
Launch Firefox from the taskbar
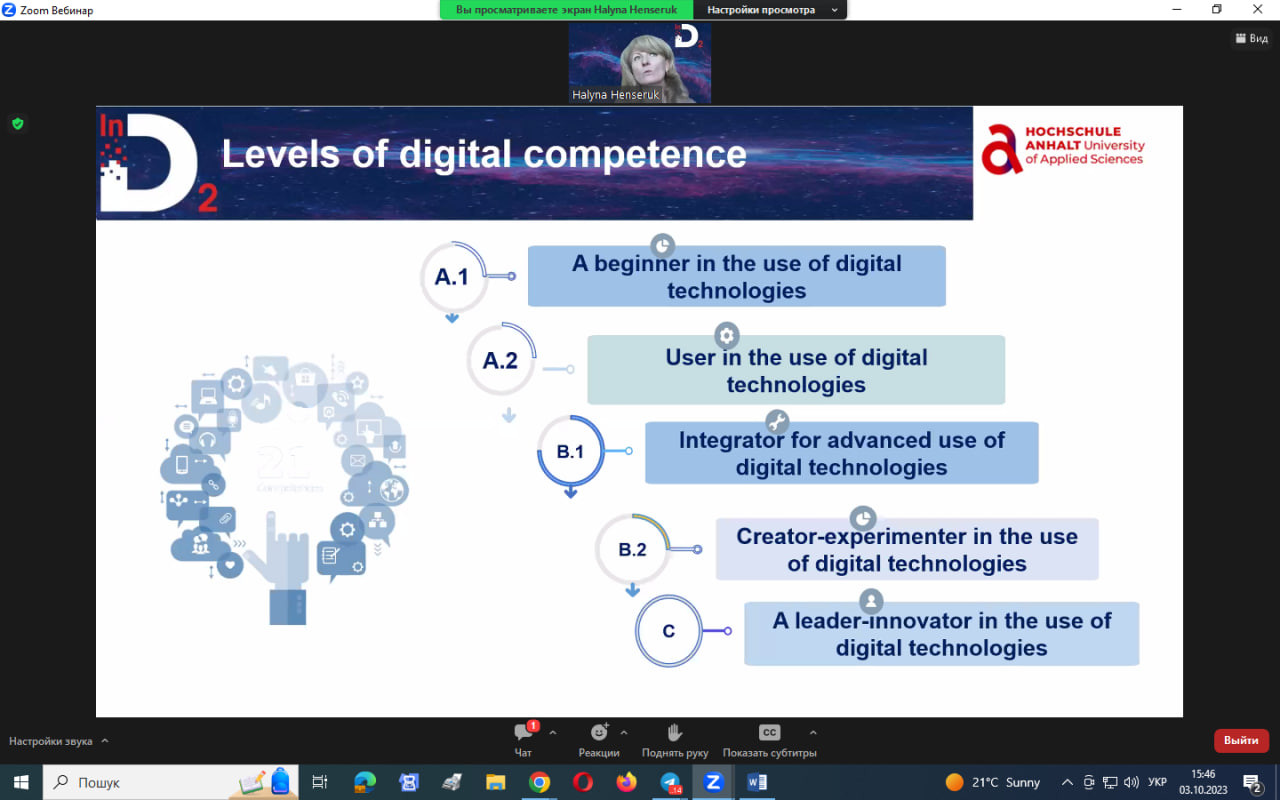point(626,782)
